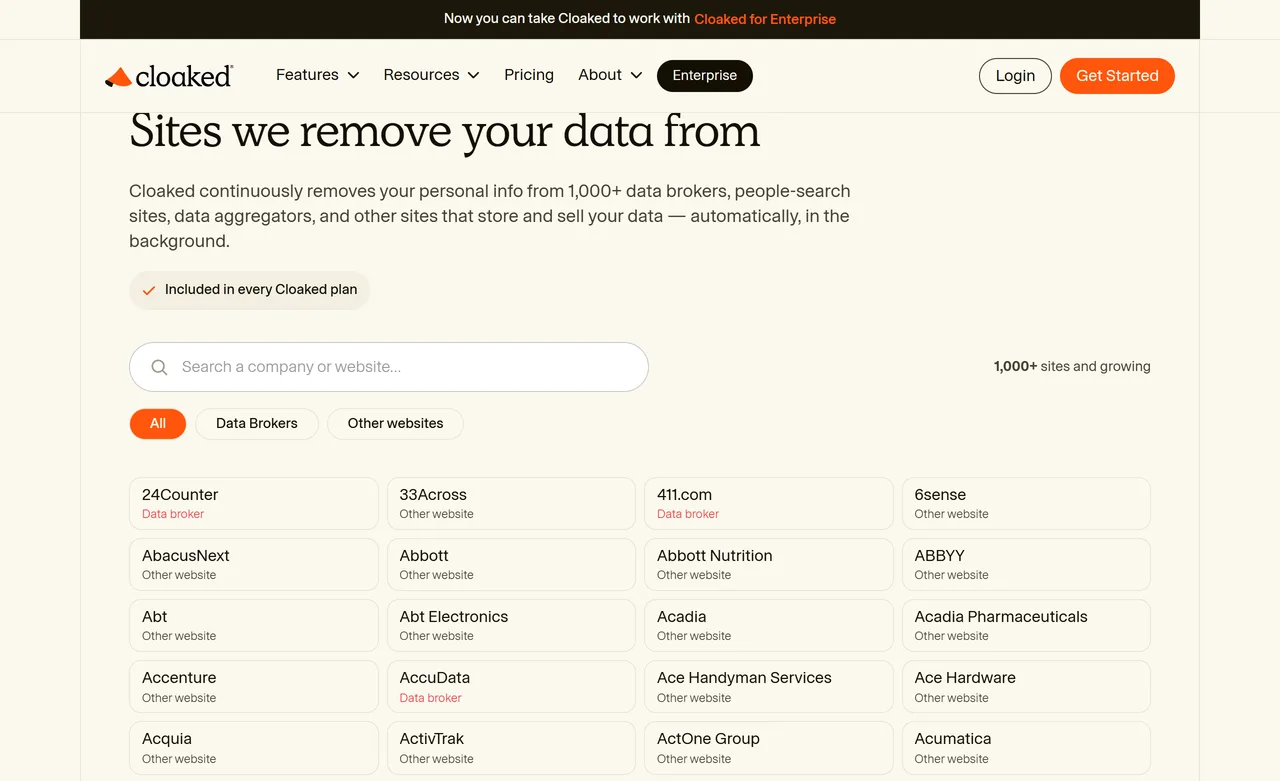This screenshot has width=1280, height=781.
Task: Open the Abbott Nutrition card
Action: pos(769,564)
